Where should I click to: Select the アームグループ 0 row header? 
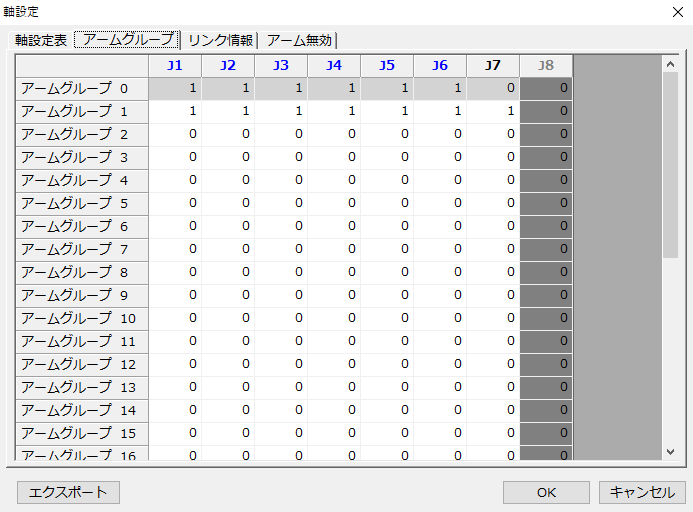[x=82, y=88]
